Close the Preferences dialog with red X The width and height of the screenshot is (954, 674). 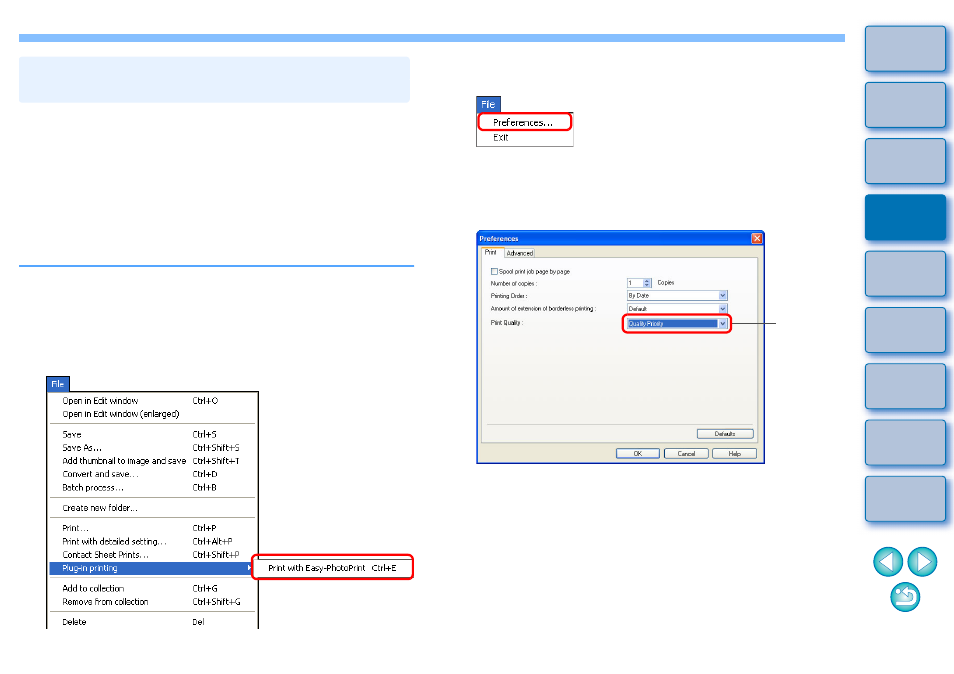(757, 238)
